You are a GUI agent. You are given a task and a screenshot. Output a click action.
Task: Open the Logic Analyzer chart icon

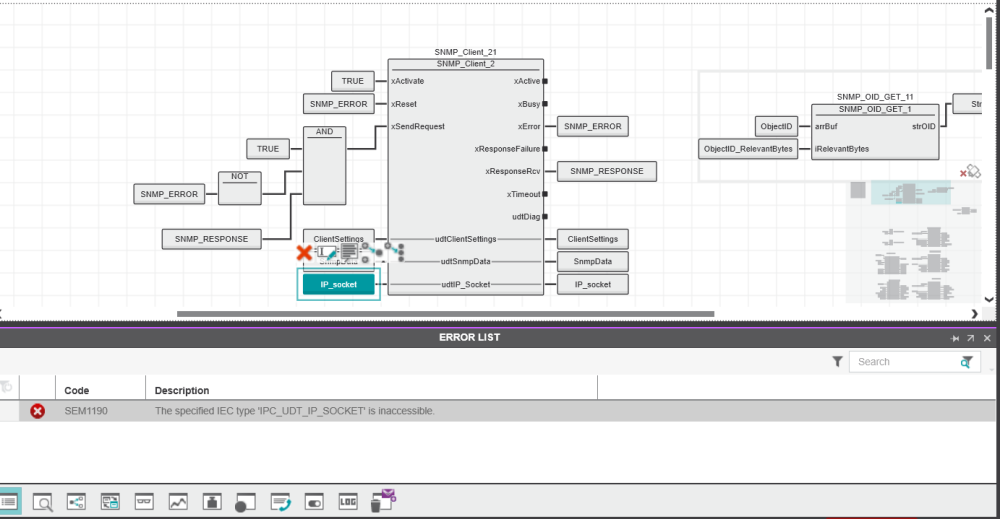[x=178, y=502]
